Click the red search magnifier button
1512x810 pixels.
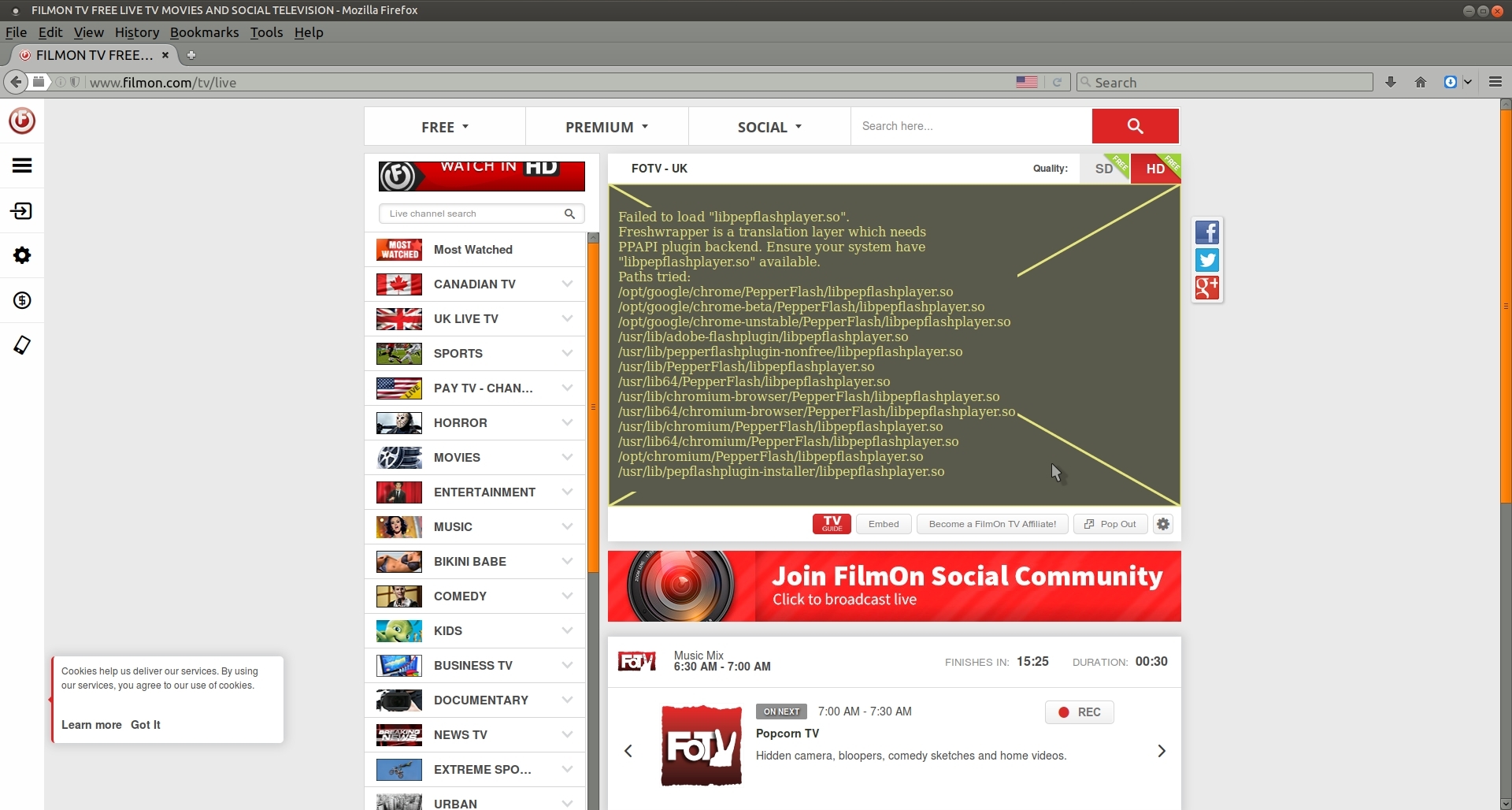(1135, 126)
